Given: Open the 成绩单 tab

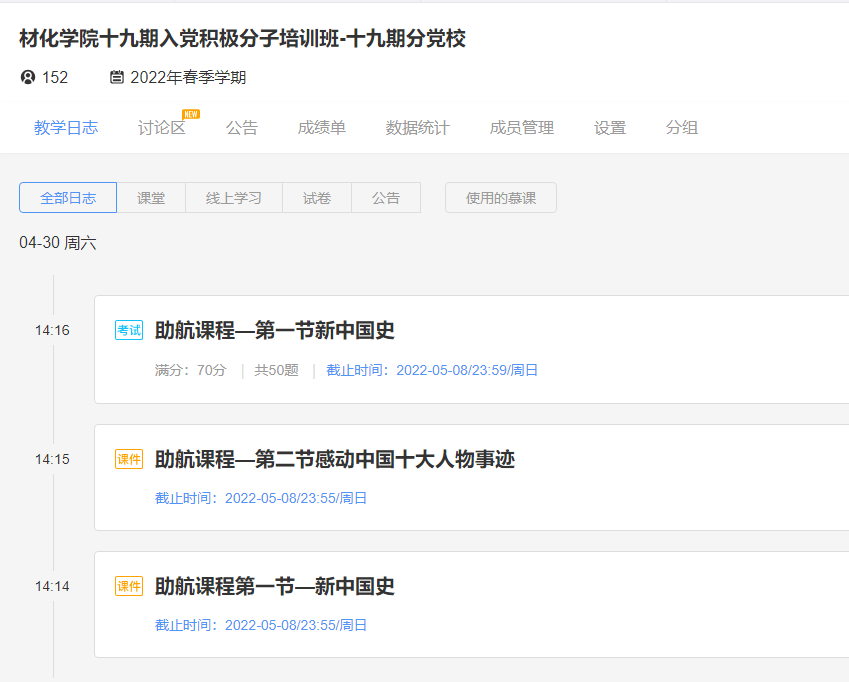Looking at the screenshot, I should click(x=321, y=128).
